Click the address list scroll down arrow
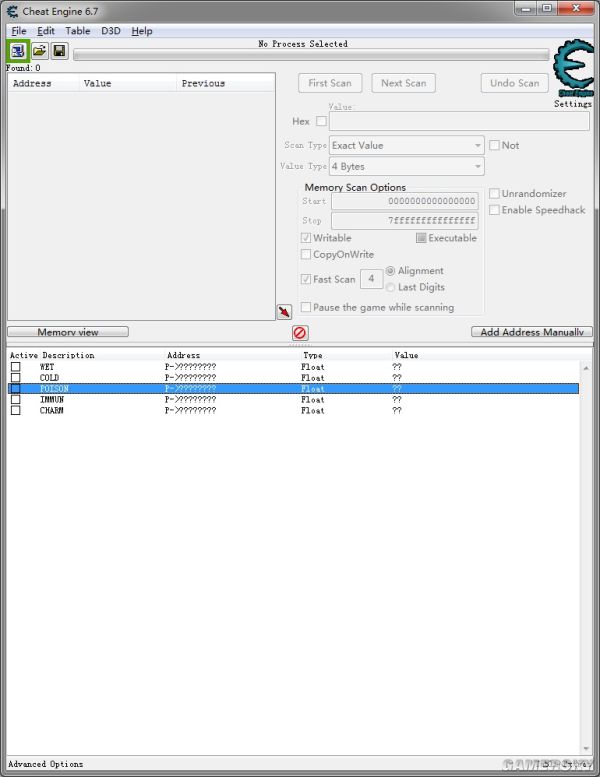 586,748
